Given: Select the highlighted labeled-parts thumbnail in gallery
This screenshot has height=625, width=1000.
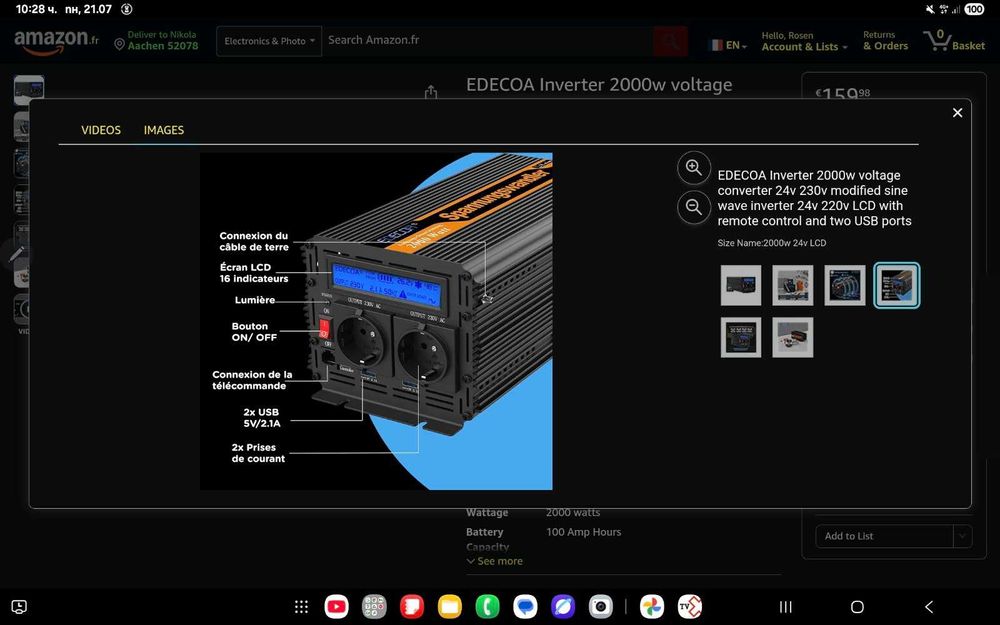Looking at the screenshot, I should [x=897, y=285].
